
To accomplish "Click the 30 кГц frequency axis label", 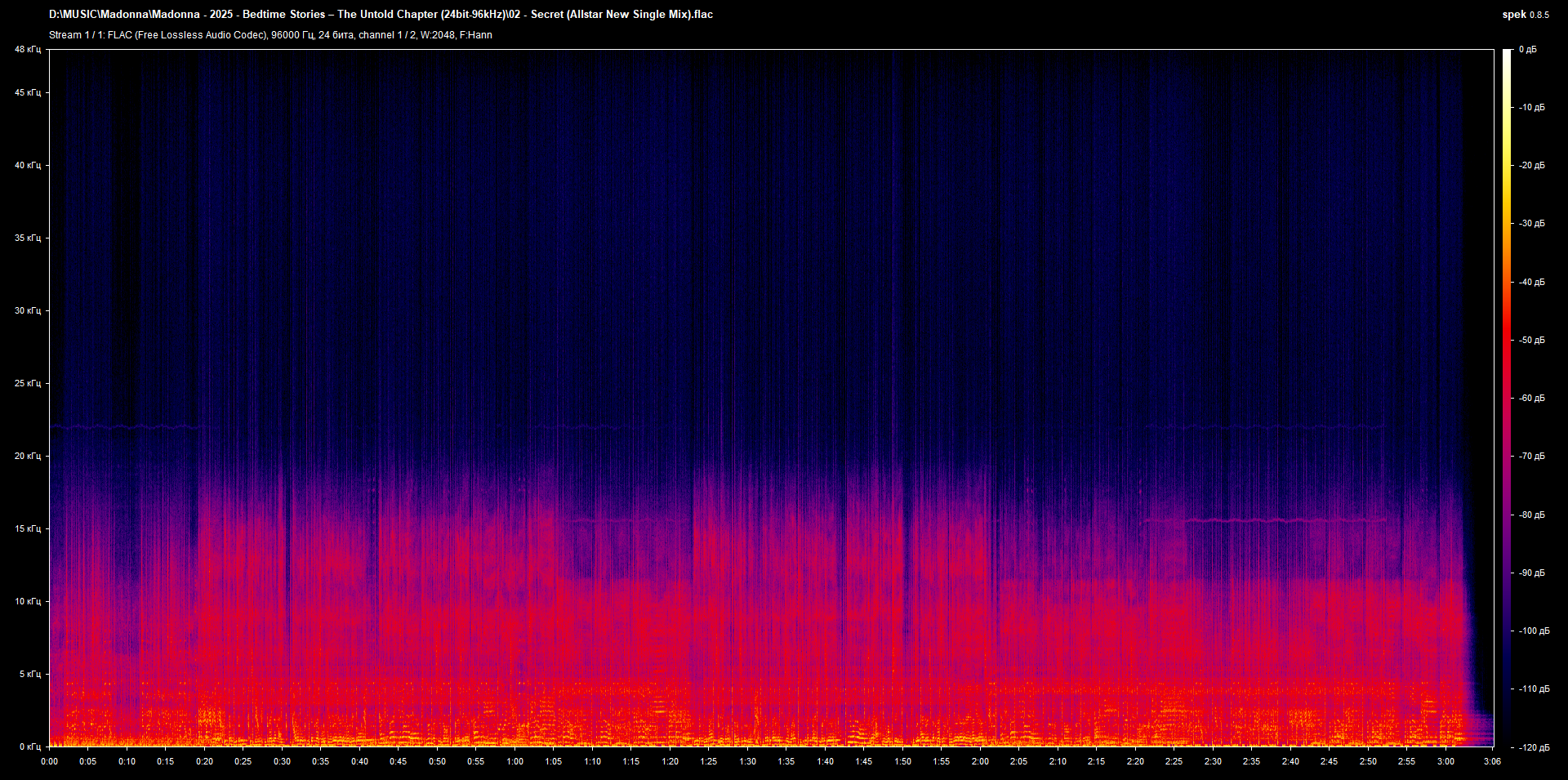I will 27,310.
